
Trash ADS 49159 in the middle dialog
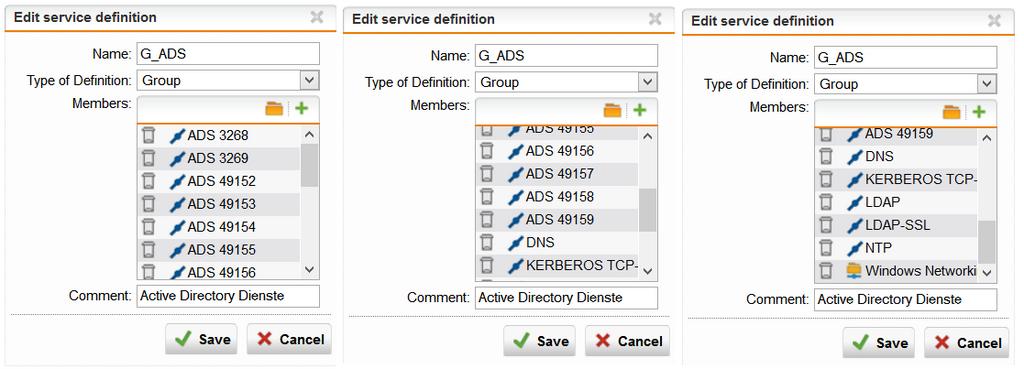tap(487, 219)
